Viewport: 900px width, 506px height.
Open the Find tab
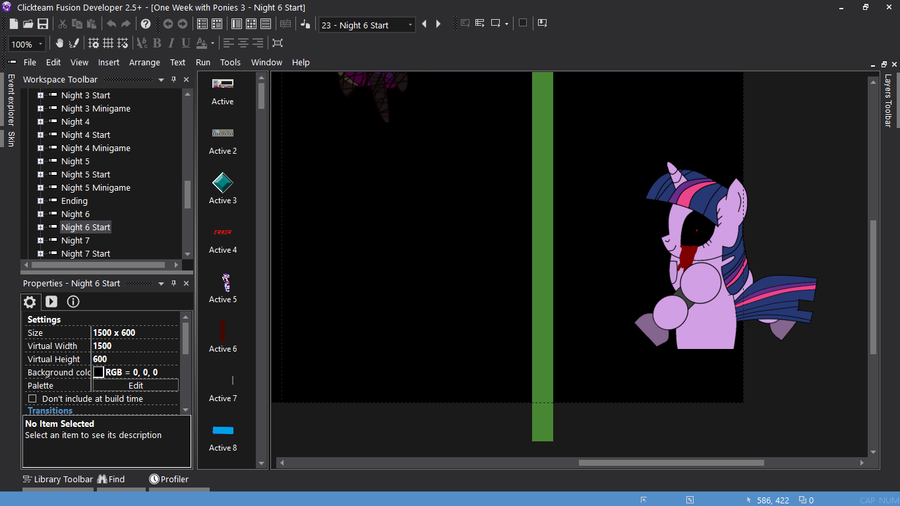pyautogui.click(x=111, y=479)
